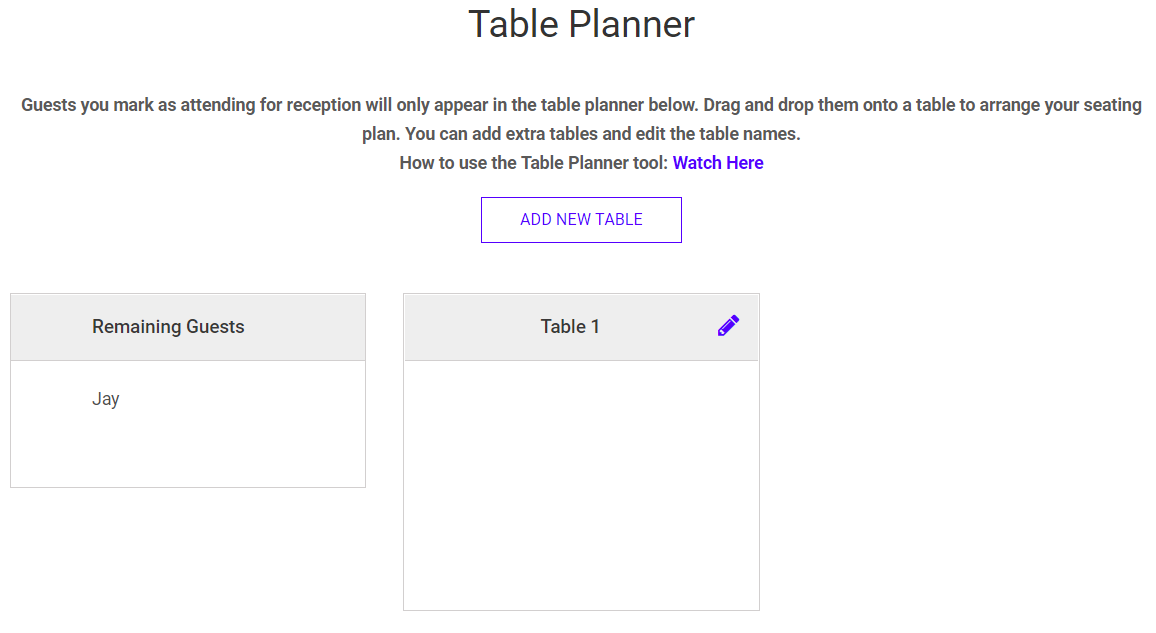Click the word 'Remaining' in the guest panel header
The image size is (1156, 633).
[x=131, y=327]
